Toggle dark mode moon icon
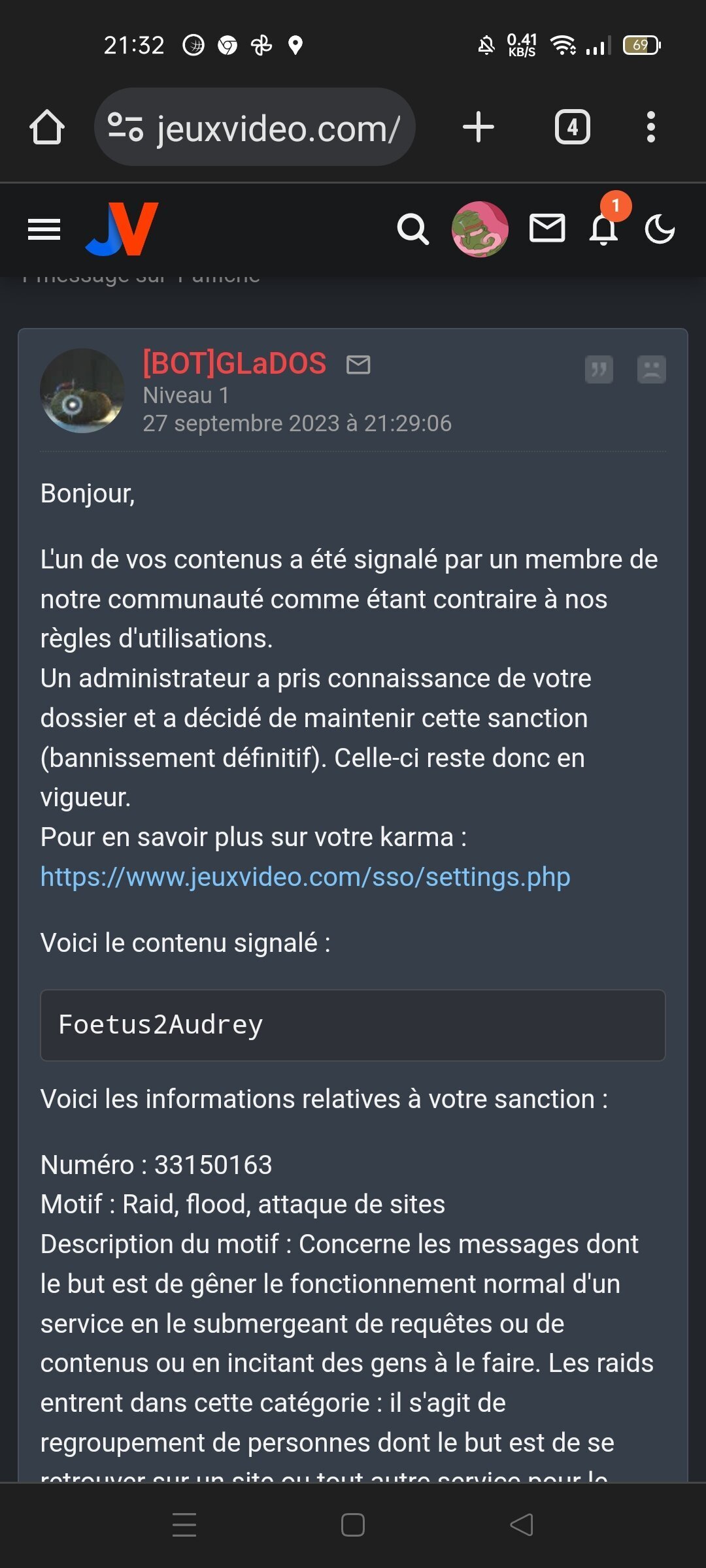 (660, 229)
